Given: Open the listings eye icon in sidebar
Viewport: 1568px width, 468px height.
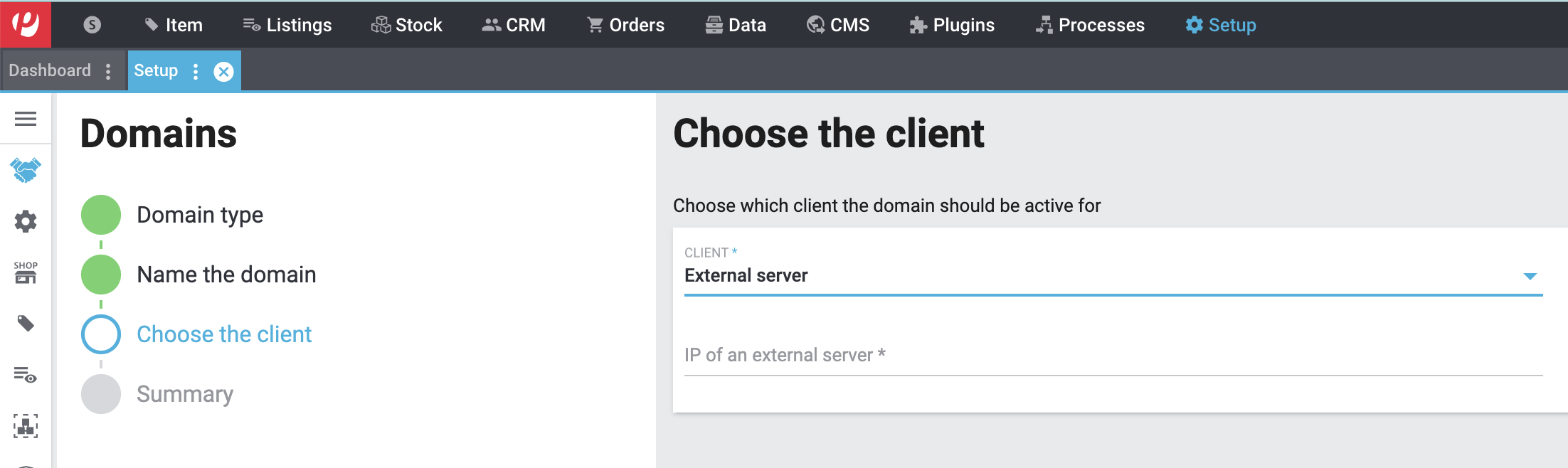Looking at the screenshot, I should pos(26,375).
